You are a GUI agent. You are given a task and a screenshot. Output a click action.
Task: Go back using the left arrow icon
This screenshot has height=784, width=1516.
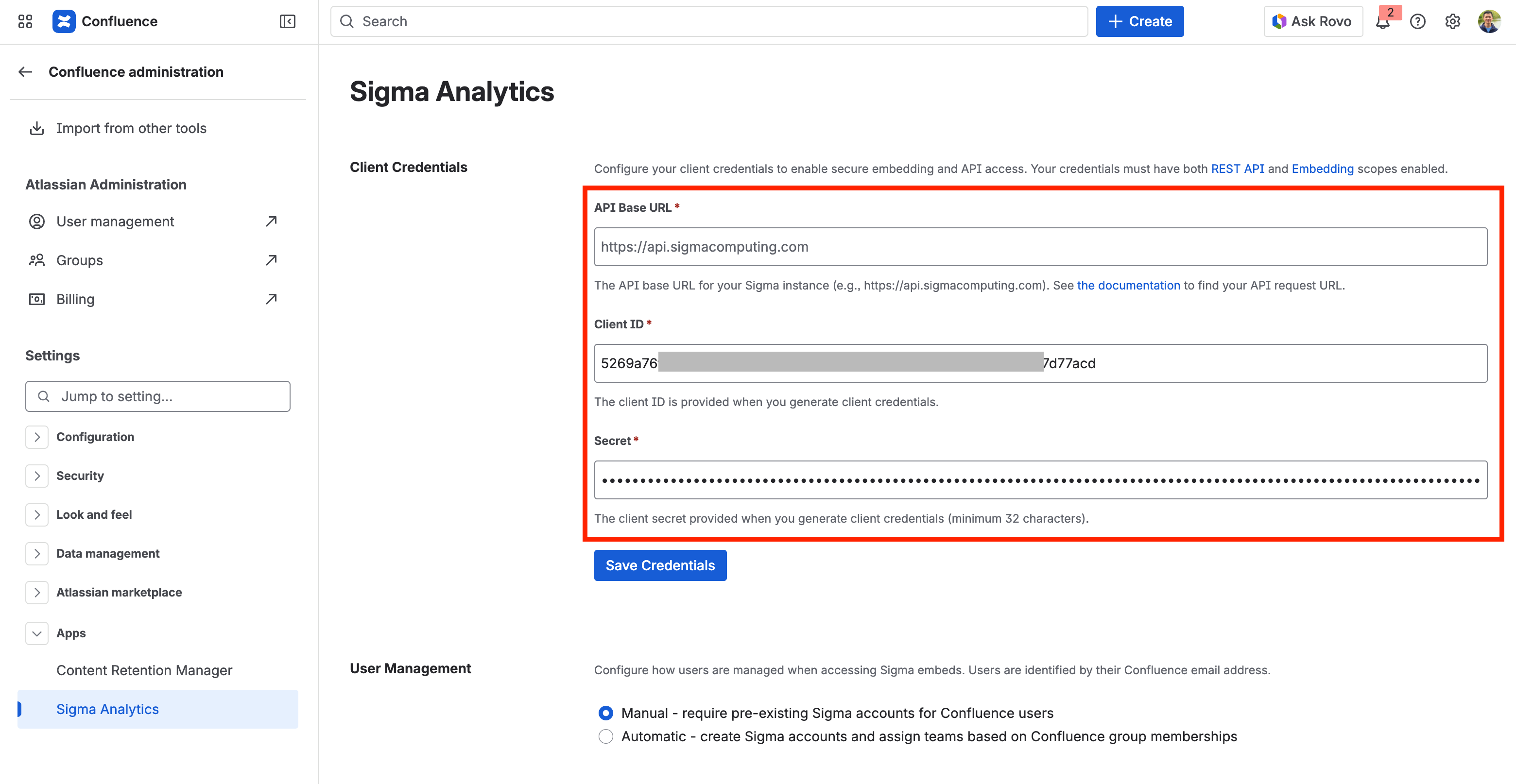pos(25,72)
